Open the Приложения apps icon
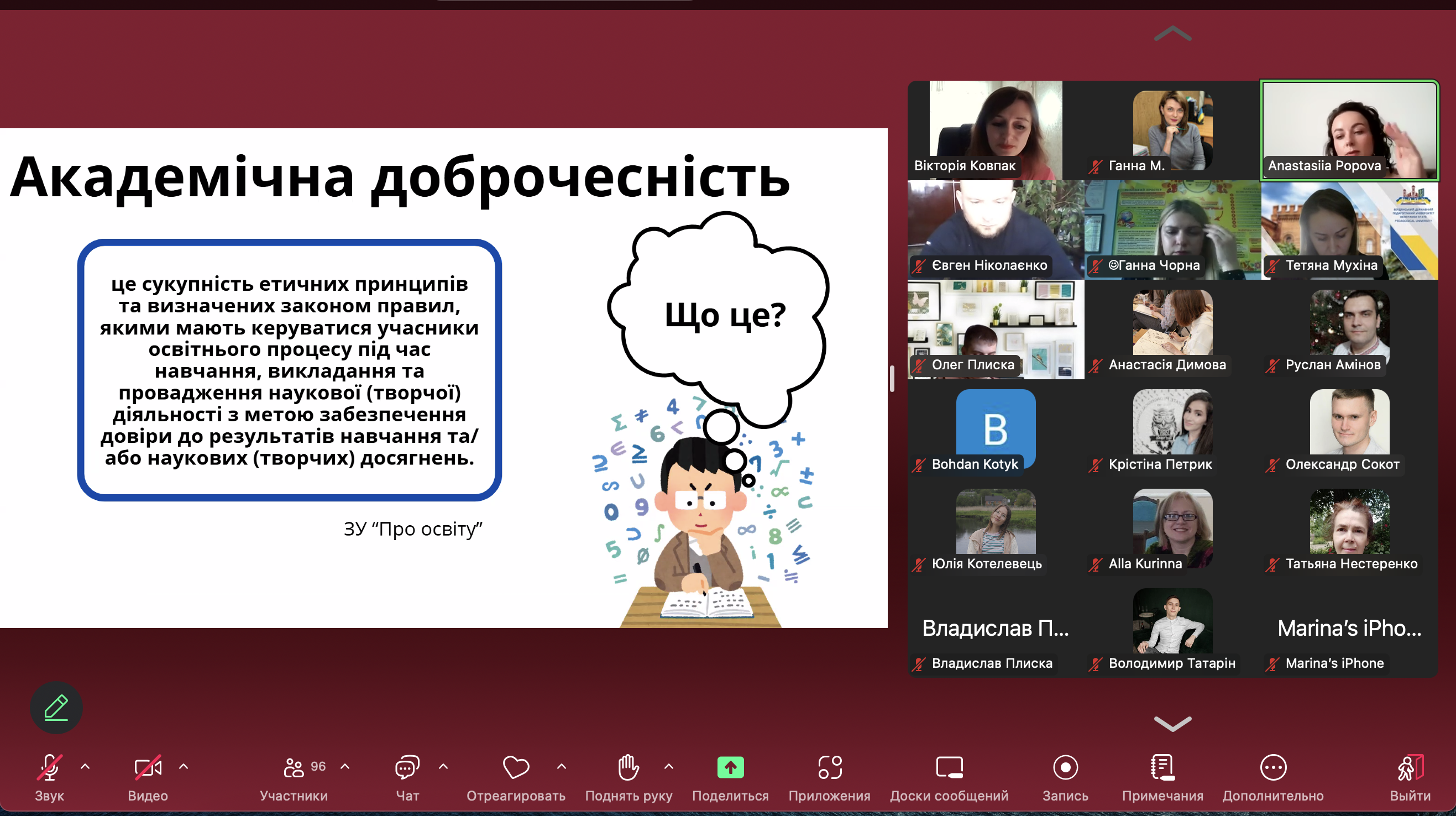Viewport: 1456px width, 816px height. point(829,768)
